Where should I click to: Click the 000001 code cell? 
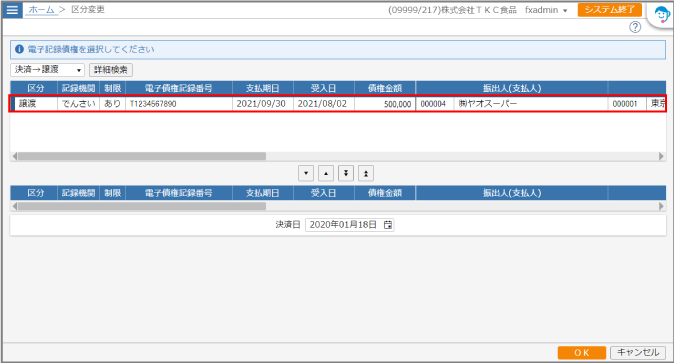point(627,104)
